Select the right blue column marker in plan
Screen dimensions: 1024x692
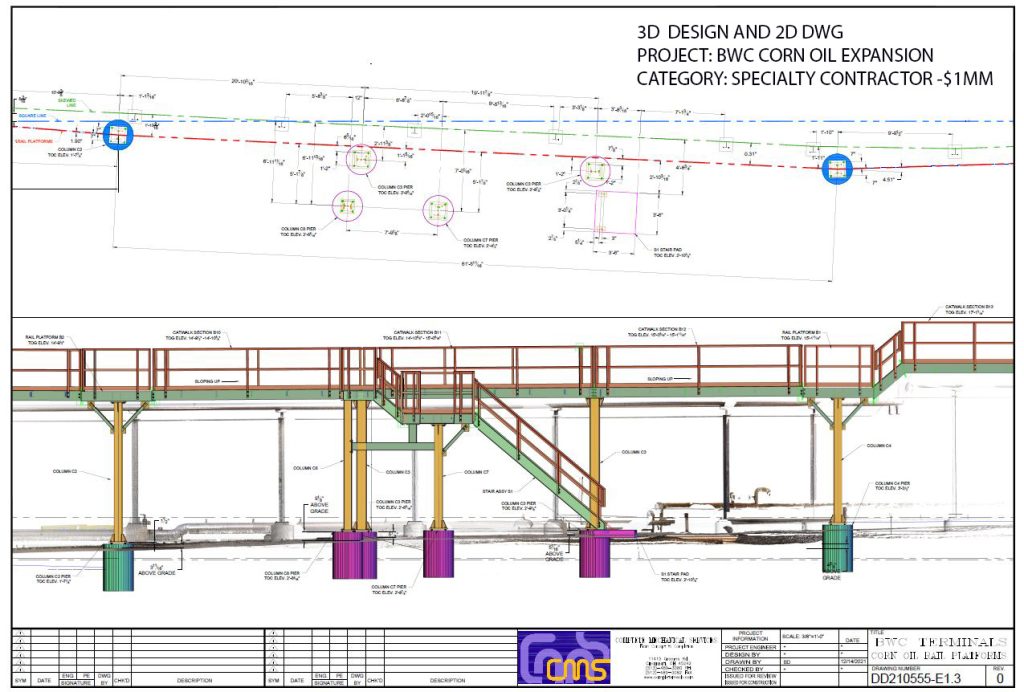837,169
